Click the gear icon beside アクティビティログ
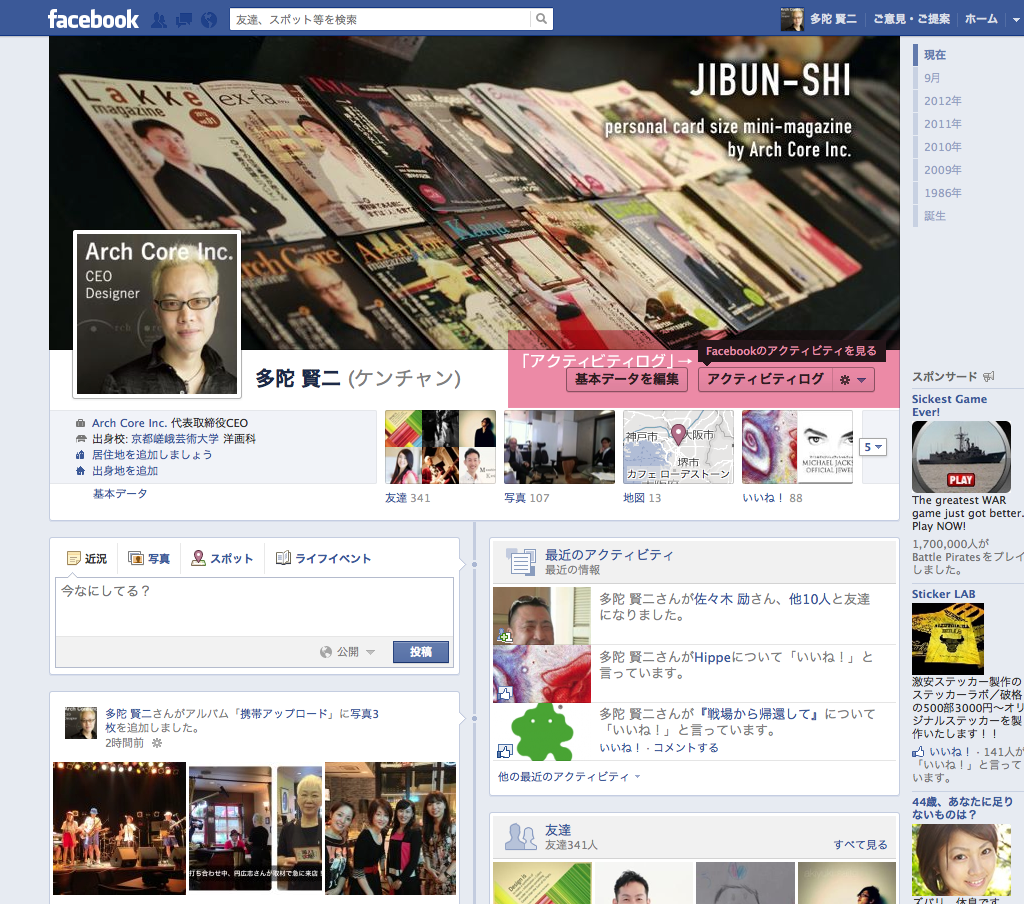This screenshot has height=904, width=1024. (x=844, y=379)
